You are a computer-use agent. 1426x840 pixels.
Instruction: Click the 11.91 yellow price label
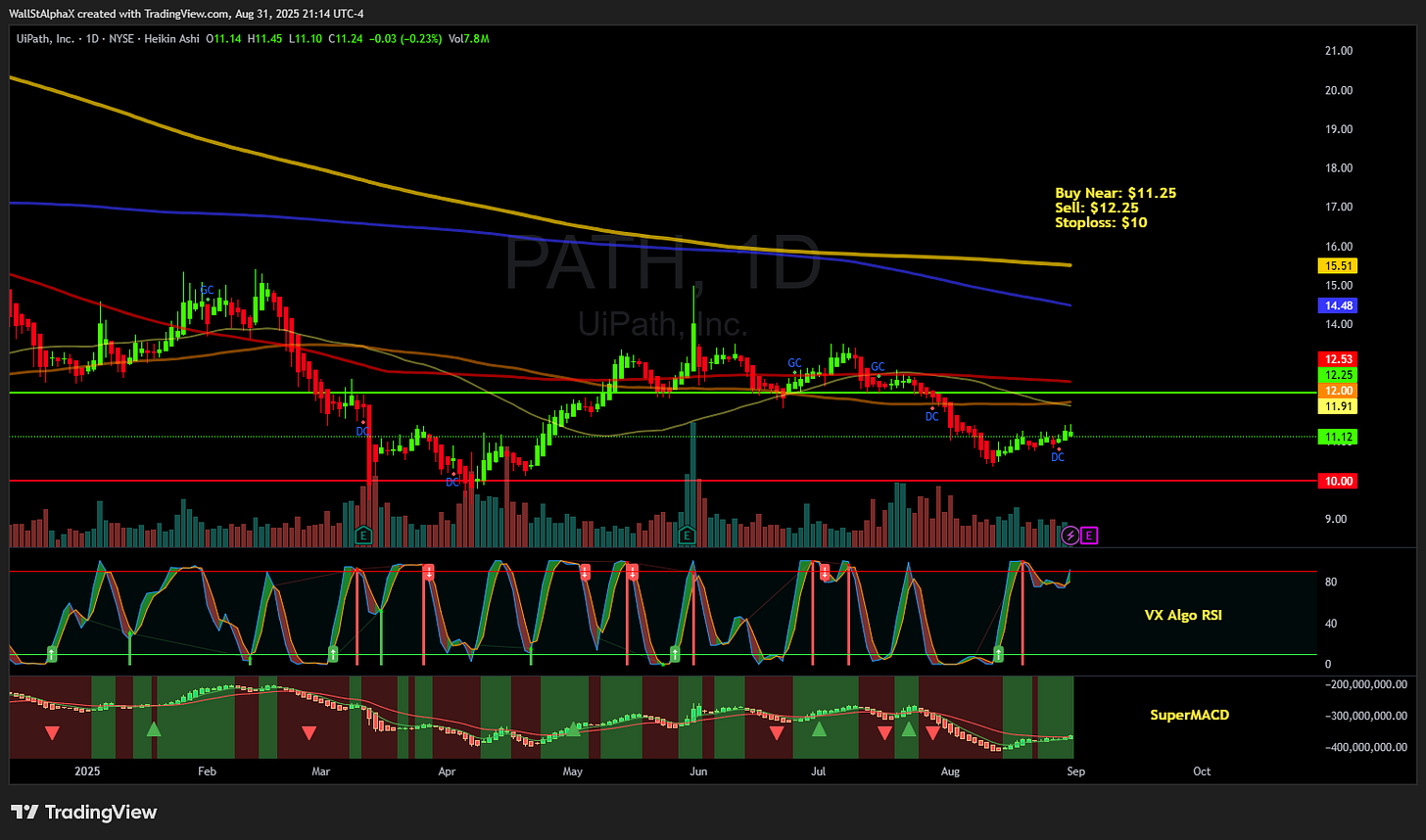[1338, 406]
